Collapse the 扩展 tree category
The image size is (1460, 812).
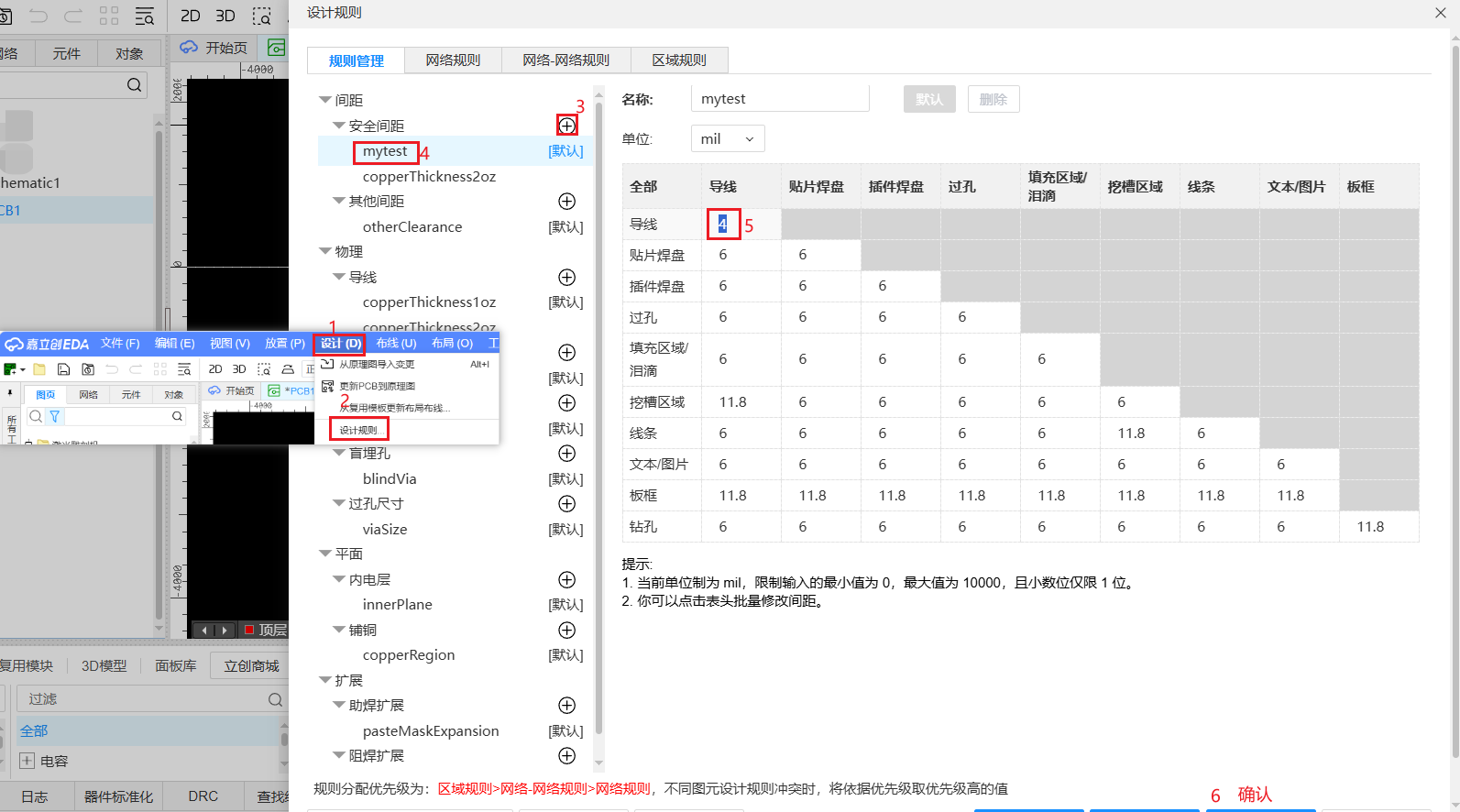[324, 680]
